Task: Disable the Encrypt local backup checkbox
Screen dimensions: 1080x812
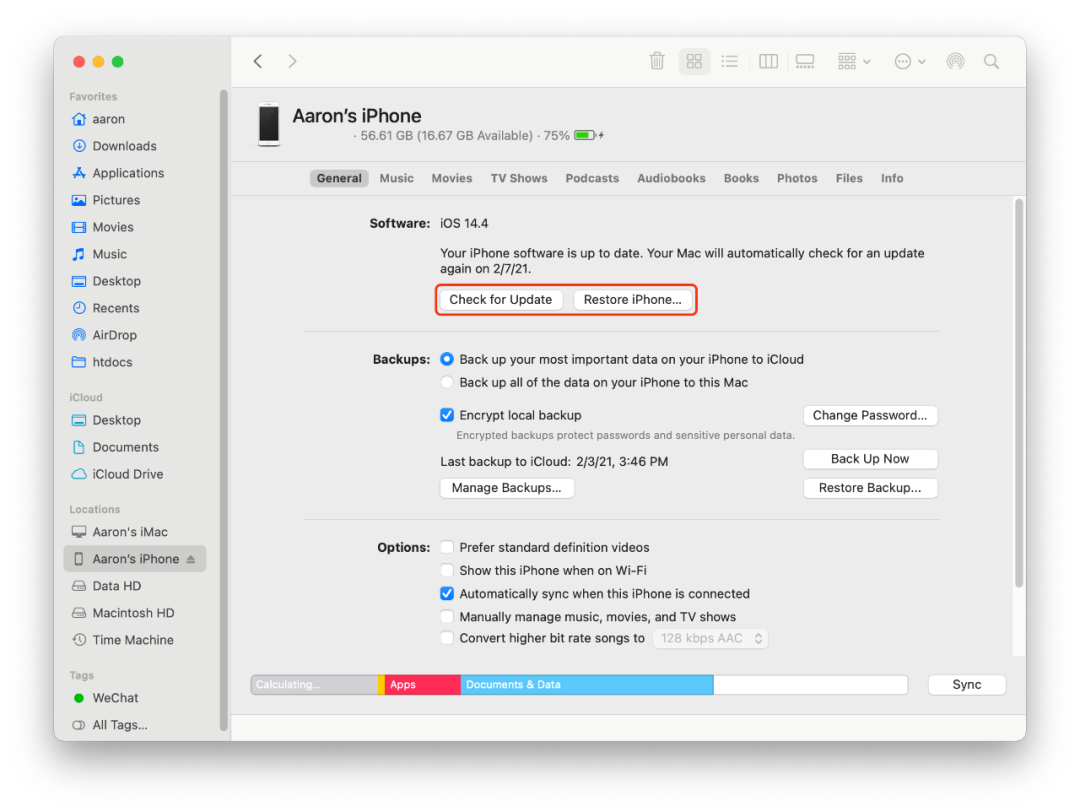Action: 446,415
